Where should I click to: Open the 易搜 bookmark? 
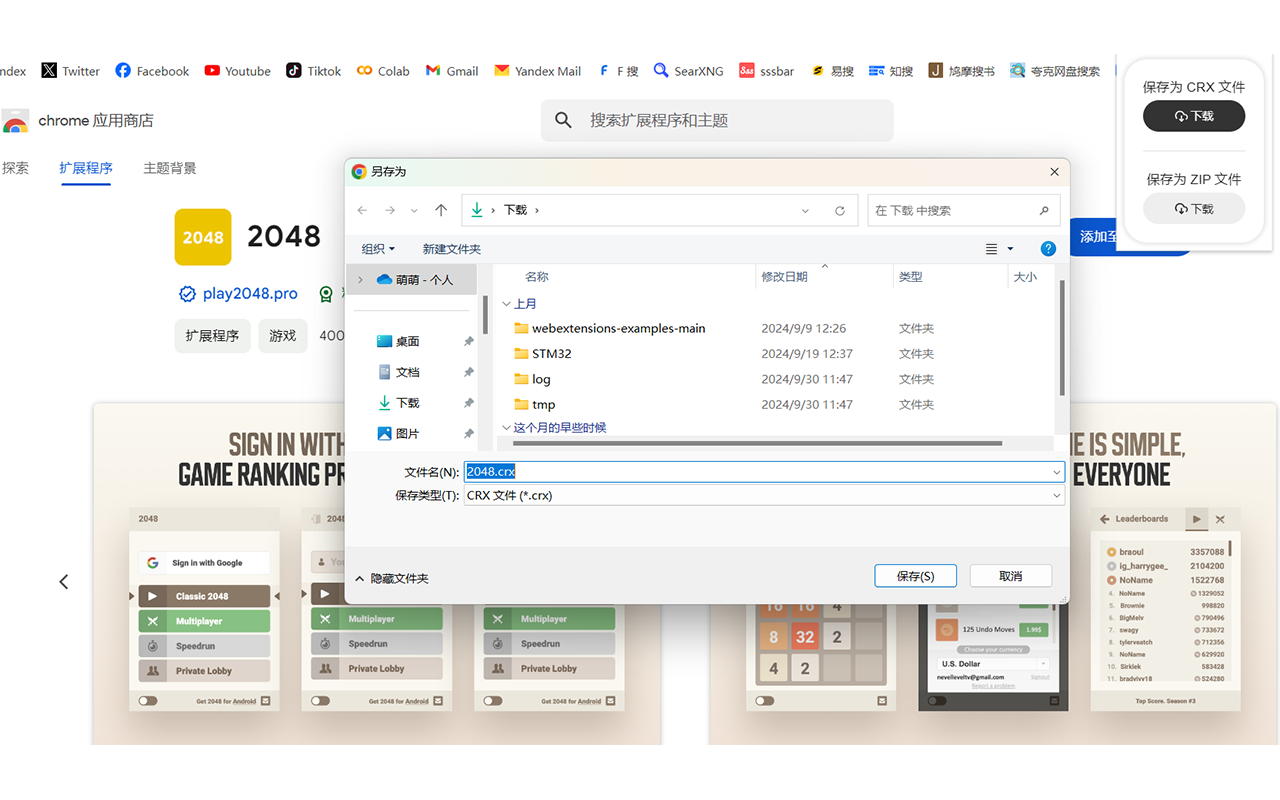[832, 71]
